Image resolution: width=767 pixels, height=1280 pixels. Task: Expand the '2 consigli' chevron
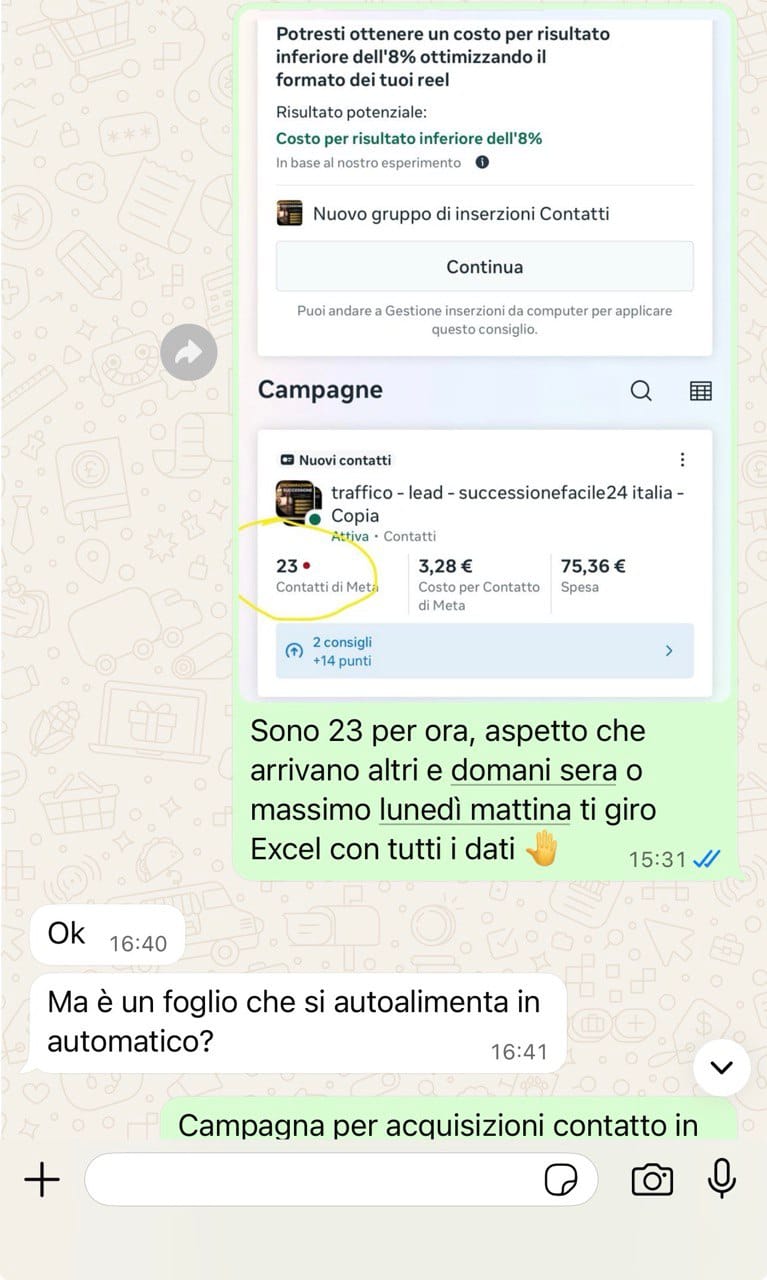[669, 651]
